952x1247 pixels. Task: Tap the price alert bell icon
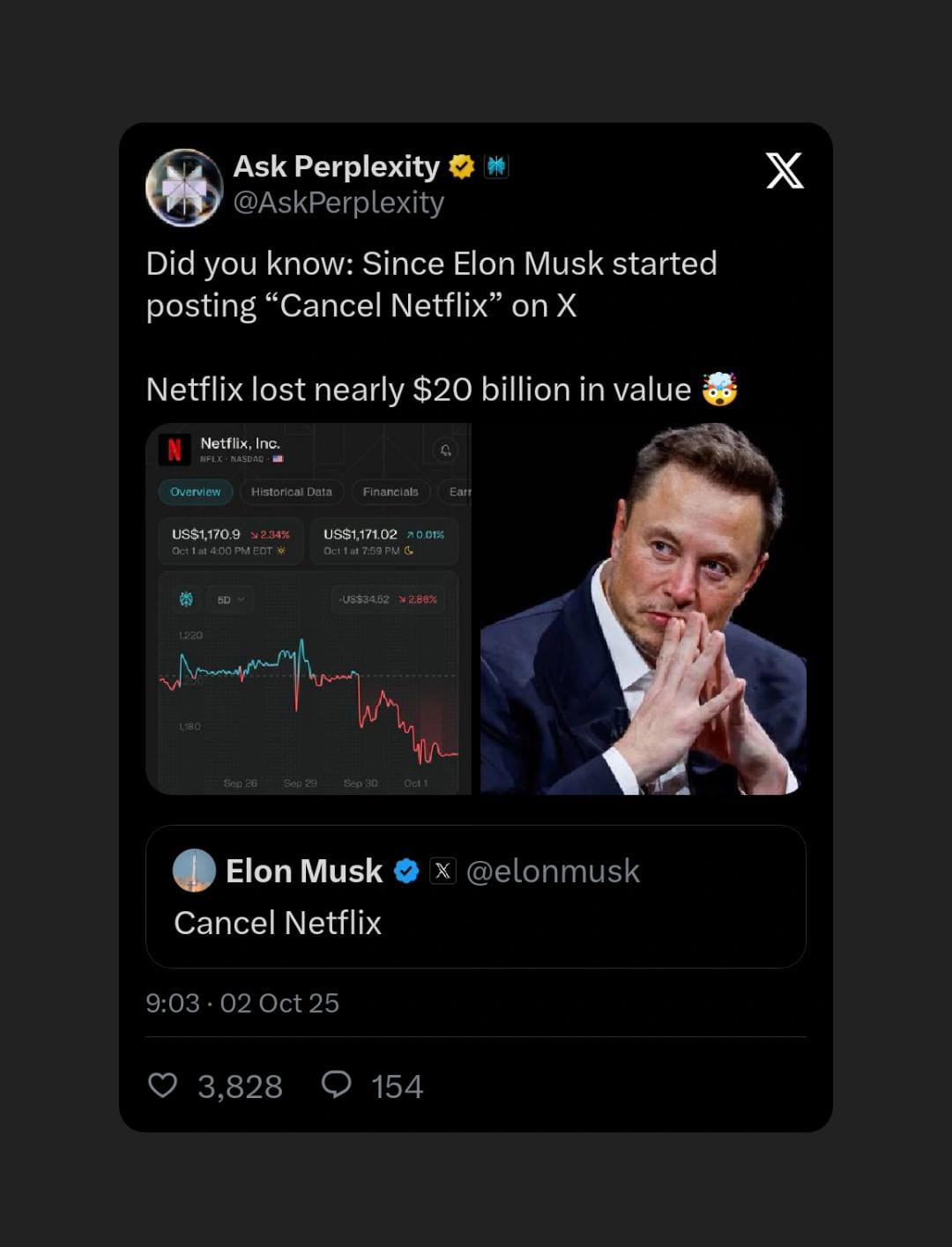point(445,450)
